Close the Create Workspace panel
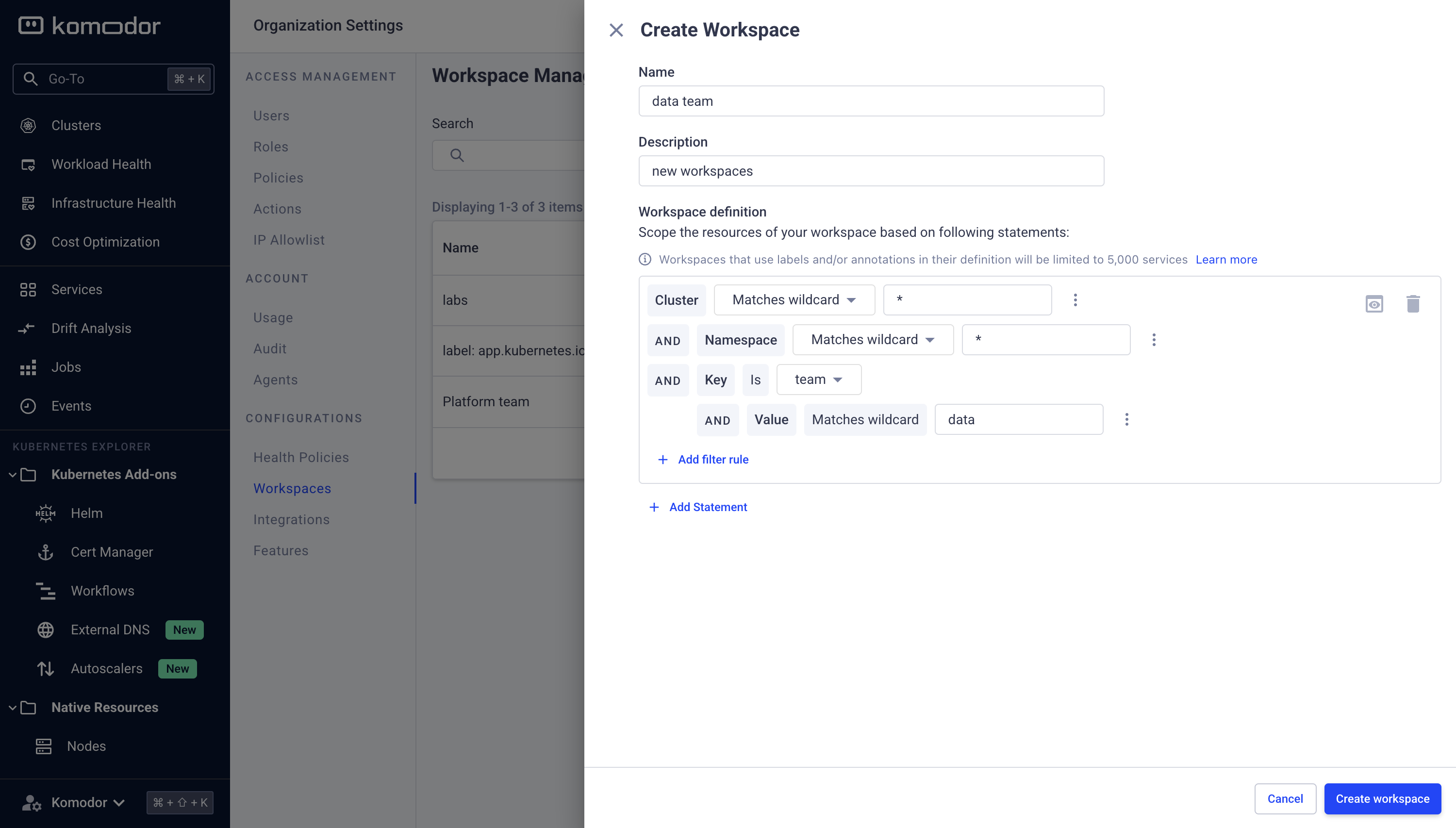Screen dimensions: 1456x828 [x=616, y=30]
